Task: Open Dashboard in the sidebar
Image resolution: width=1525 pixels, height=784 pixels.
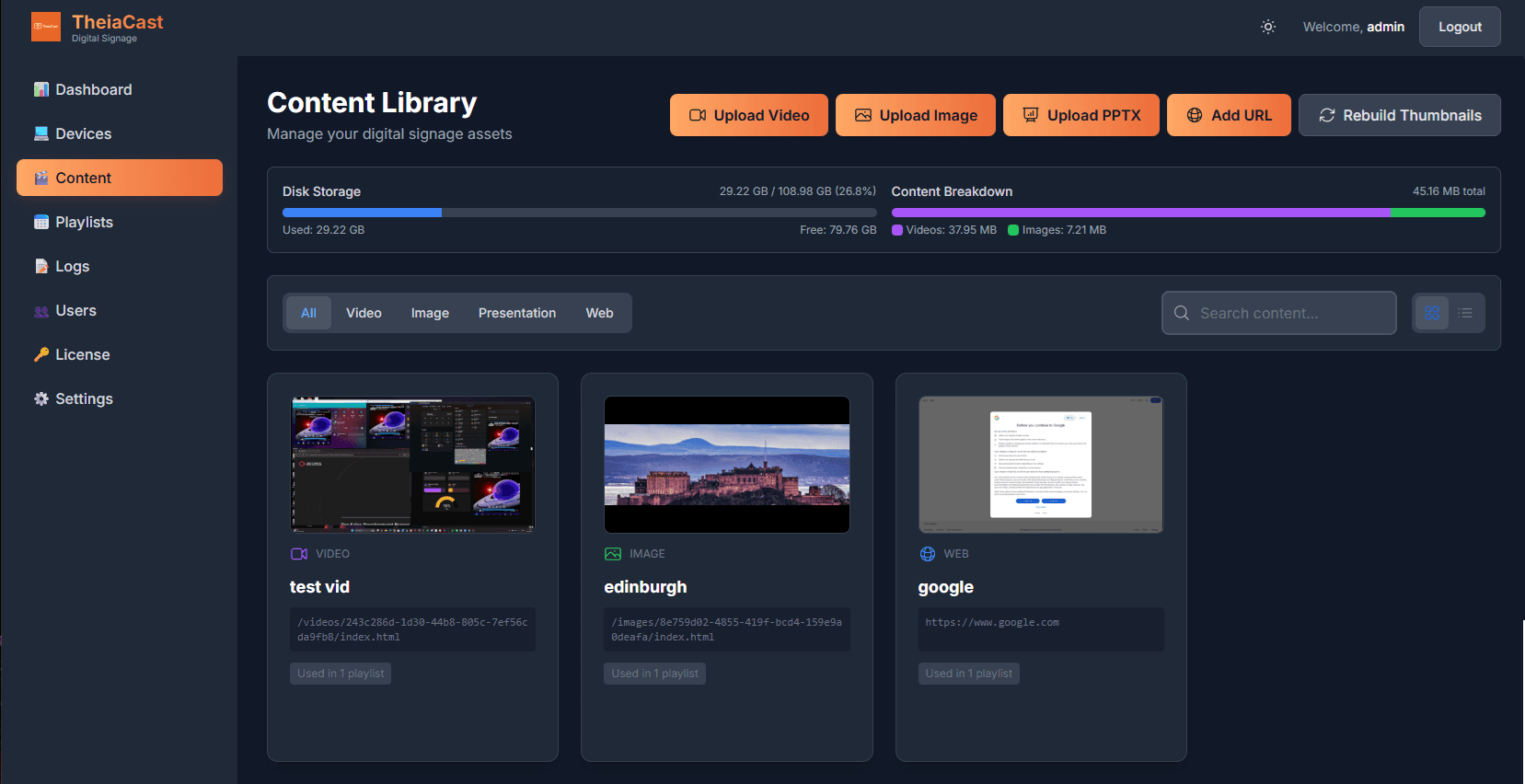Action: click(x=120, y=89)
